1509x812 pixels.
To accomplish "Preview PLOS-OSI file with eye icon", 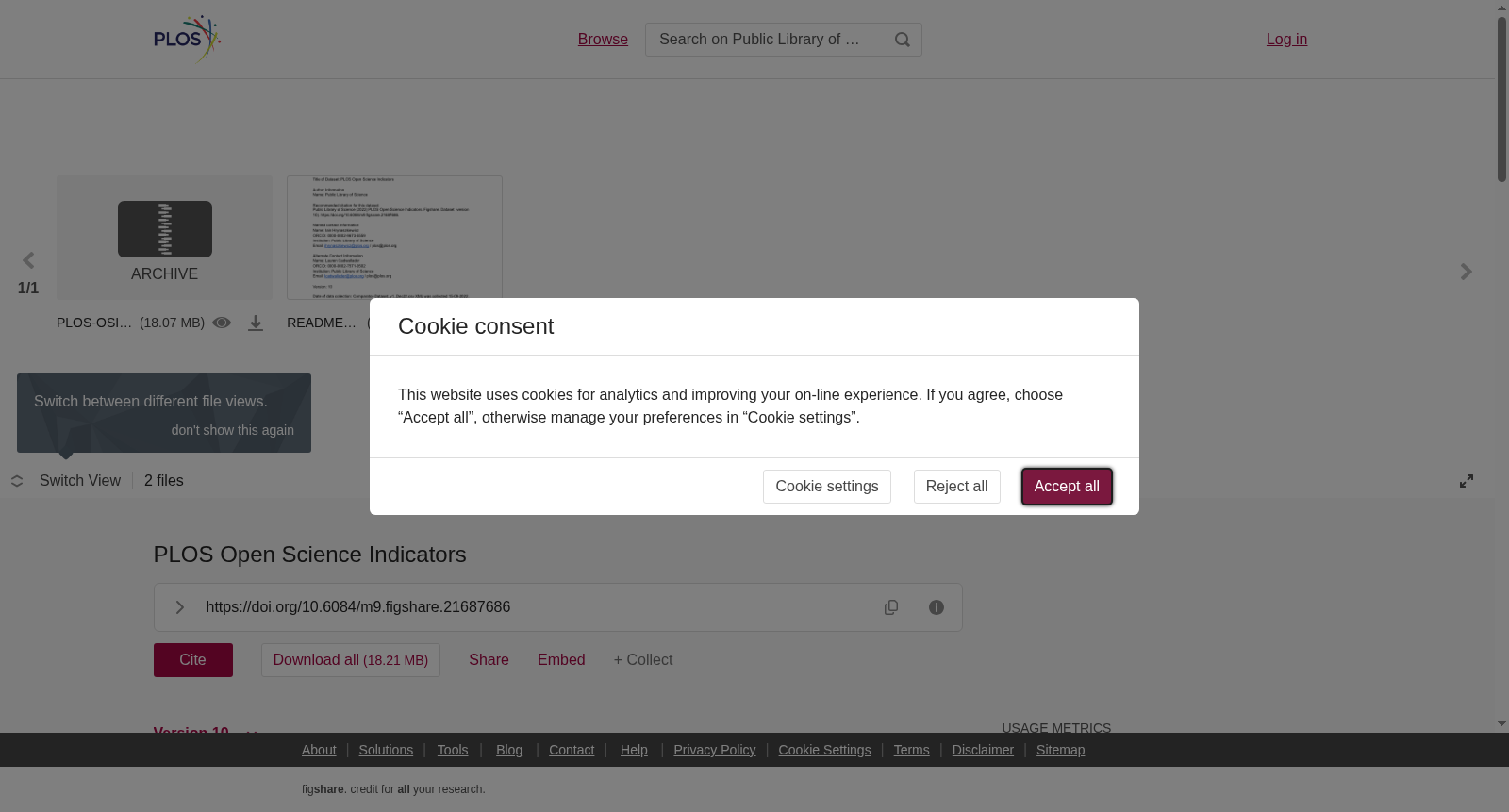I will pyautogui.click(x=222, y=323).
